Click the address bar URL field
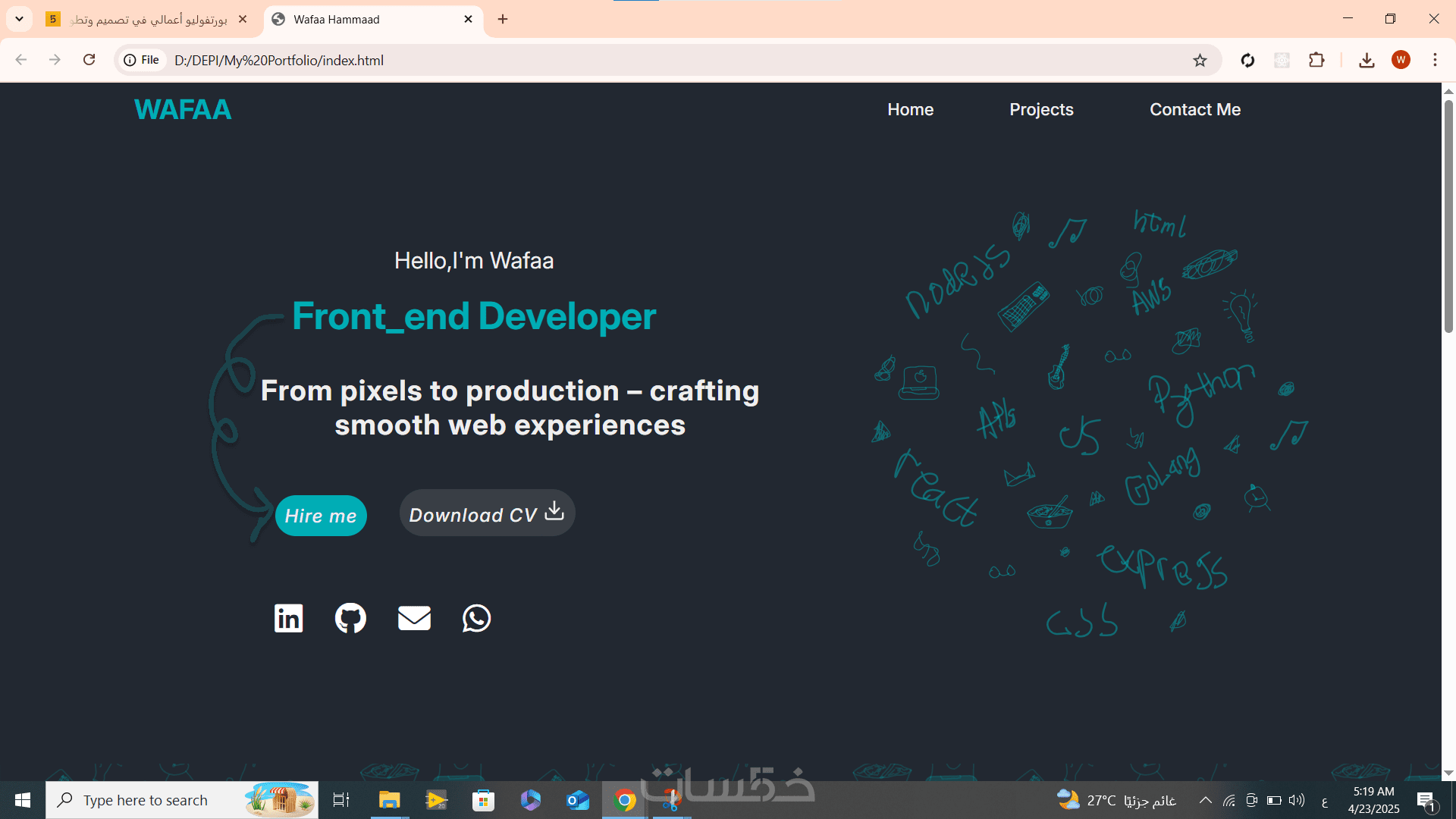This screenshot has width=1456, height=819. coord(607,61)
